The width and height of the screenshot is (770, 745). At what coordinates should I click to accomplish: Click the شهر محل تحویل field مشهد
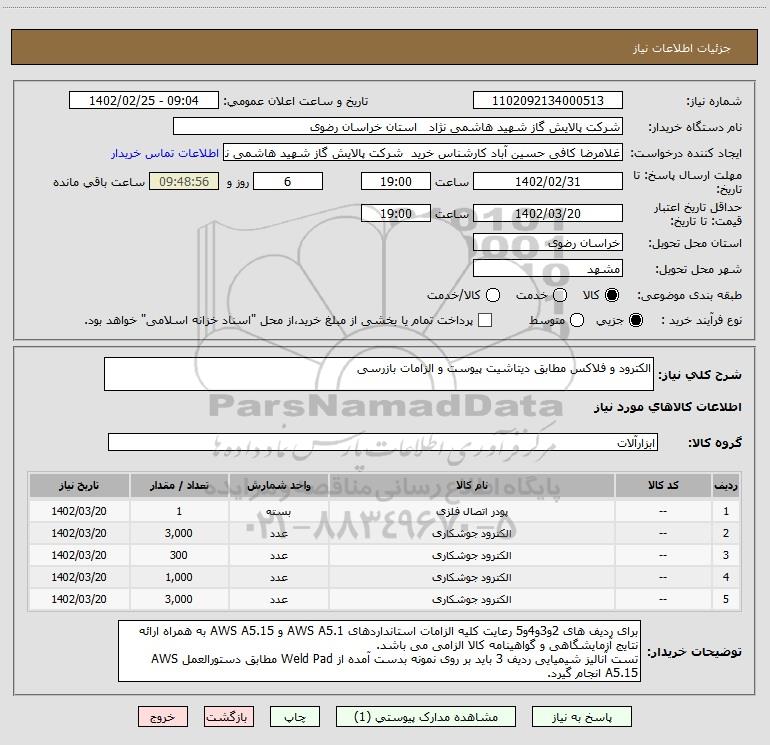pos(547,268)
